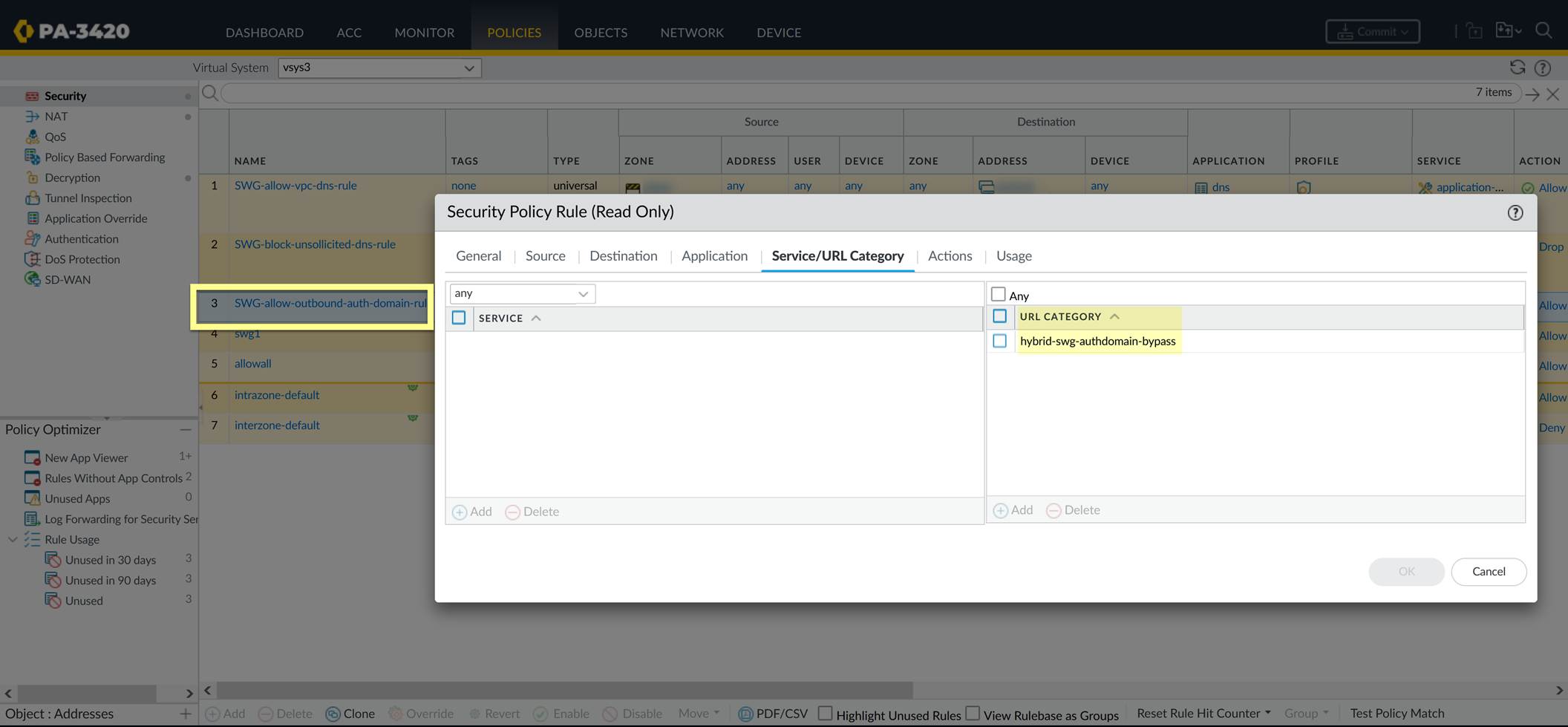Viewport: 1568px width, 727px height.
Task: Select Unused in 30 days rule usage
Action: (110, 560)
